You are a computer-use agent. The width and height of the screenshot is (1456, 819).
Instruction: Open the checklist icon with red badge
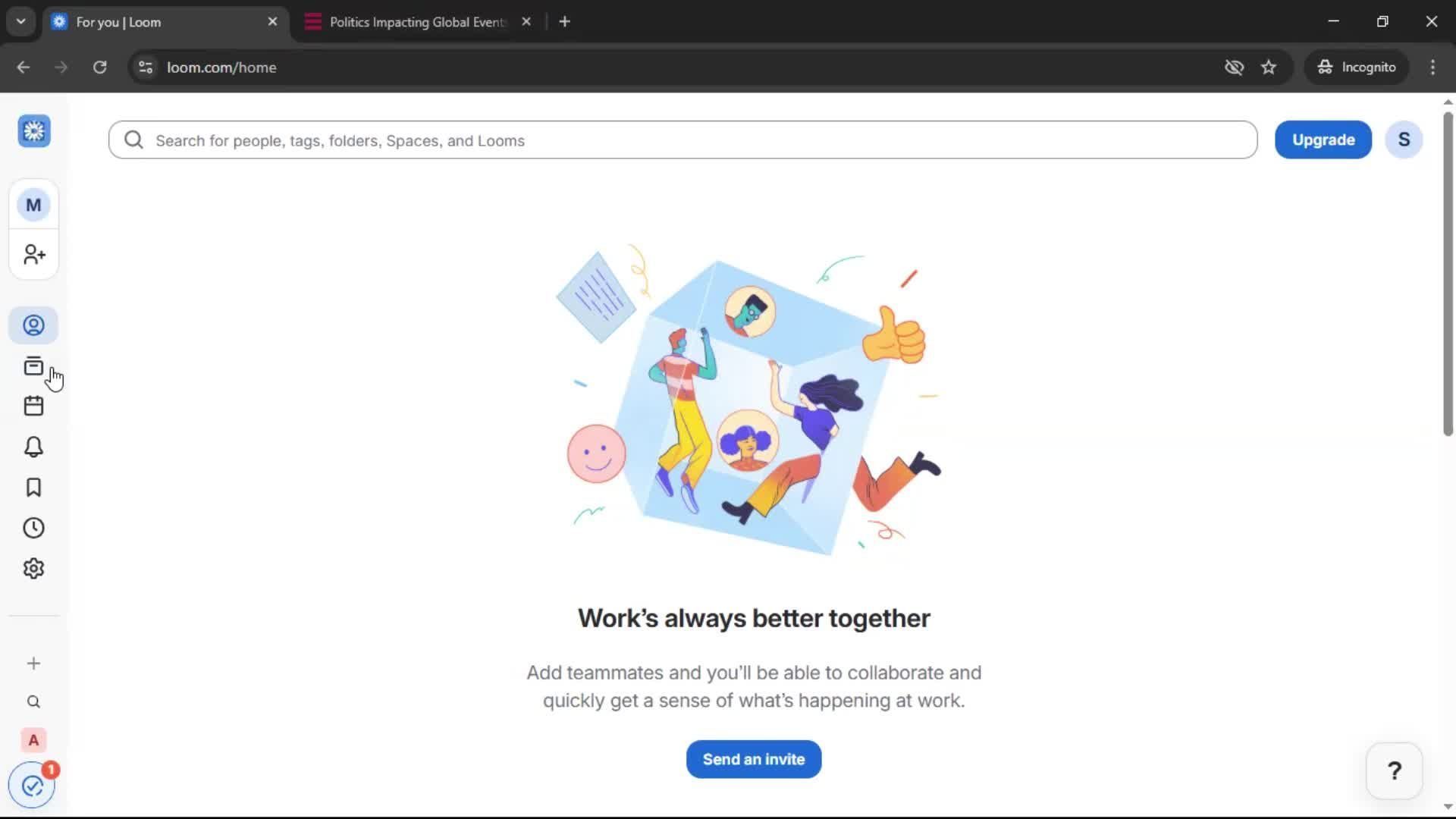[32, 786]
